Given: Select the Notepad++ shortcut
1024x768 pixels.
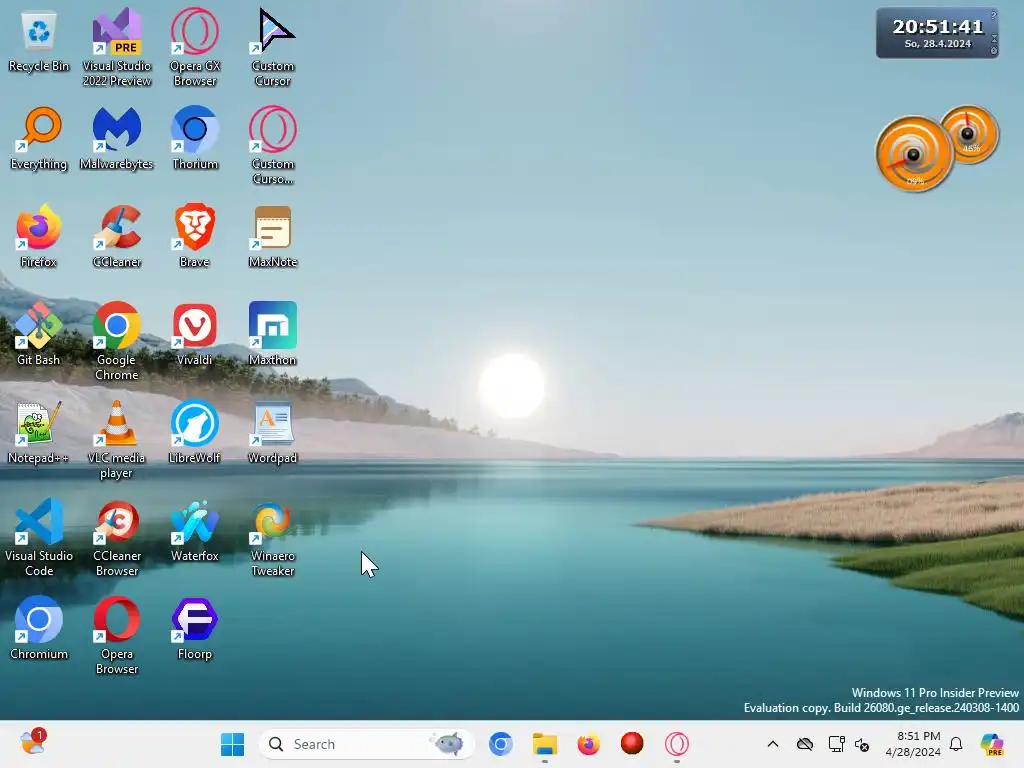Looking at the screenshot, I should [x=39, y=433].
